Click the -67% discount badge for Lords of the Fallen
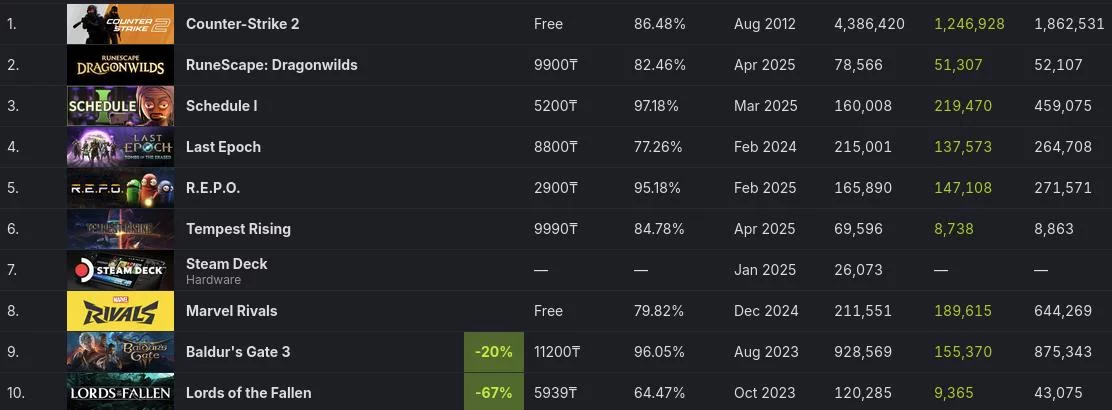The height and width of the screenshot is (410, 1112). [x=494, y=392]
